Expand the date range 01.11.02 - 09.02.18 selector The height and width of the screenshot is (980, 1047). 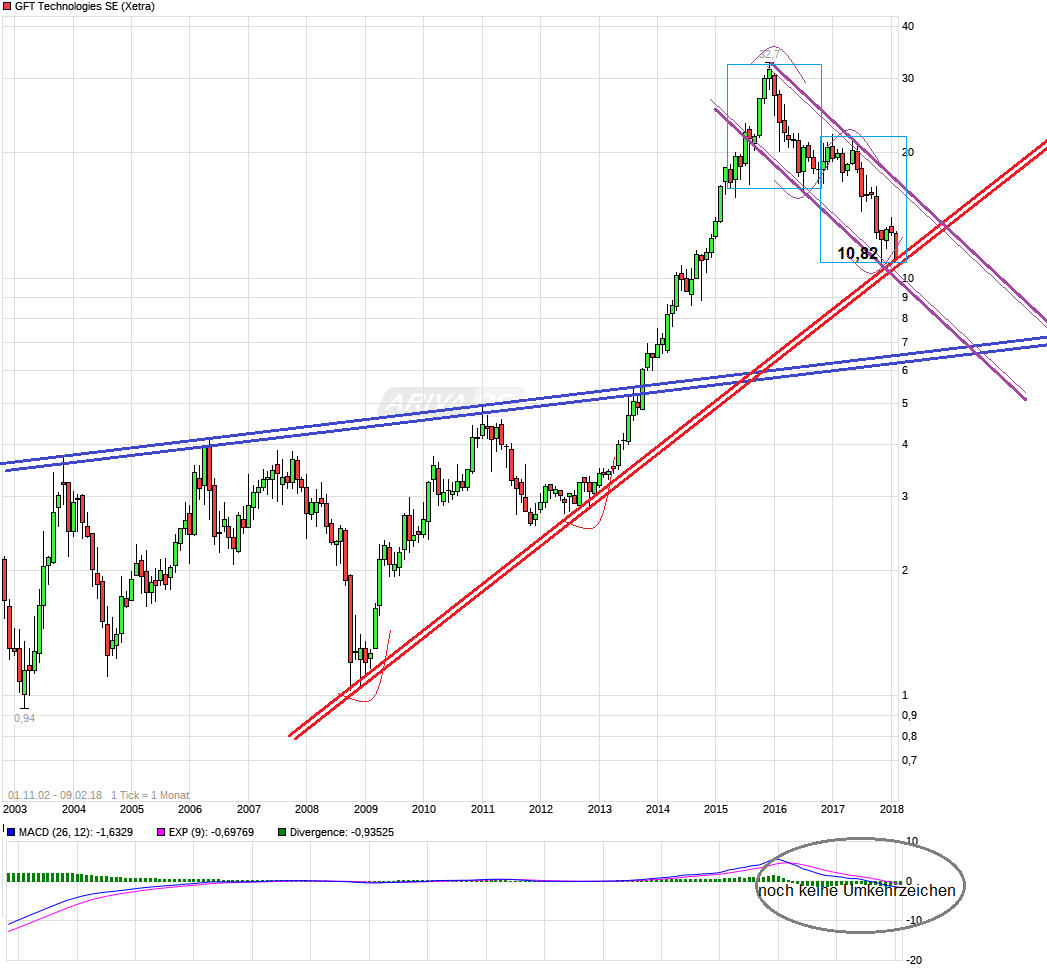click(x=57, y=793)
